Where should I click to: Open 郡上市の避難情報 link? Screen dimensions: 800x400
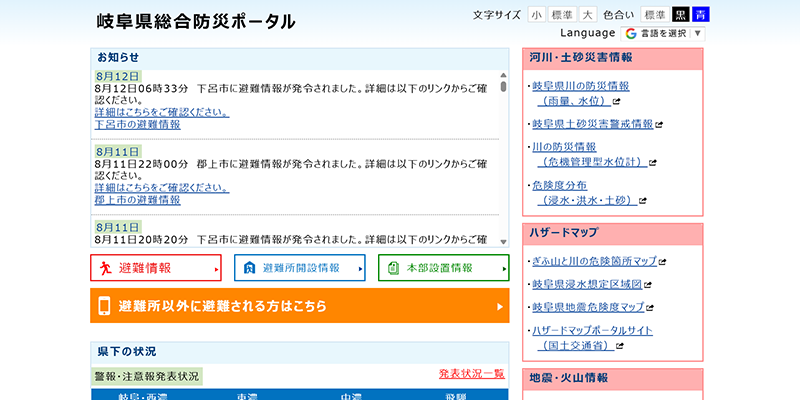[x=137, y=200]
